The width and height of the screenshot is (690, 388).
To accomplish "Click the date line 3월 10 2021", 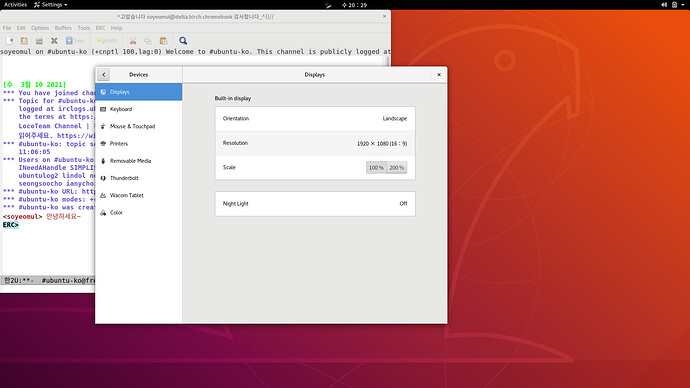I will (x=35, y=84).
